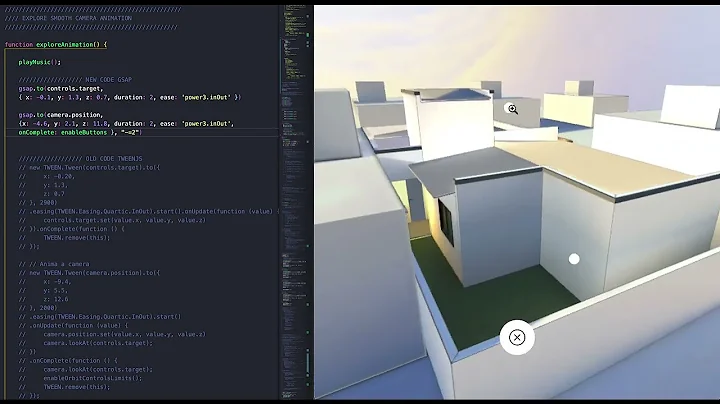The width and height of the screenshot is (720, 404).
Task: Click the 'function exploreAnimation() {' line
Action: pos(56,45)
